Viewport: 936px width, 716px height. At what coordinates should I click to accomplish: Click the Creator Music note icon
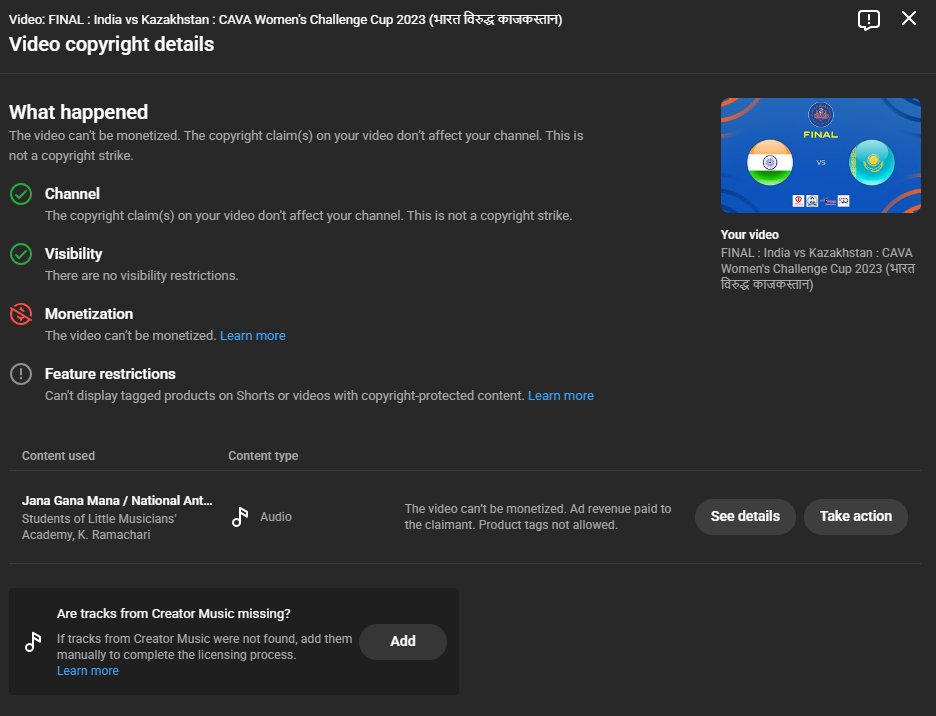(33, 642)
